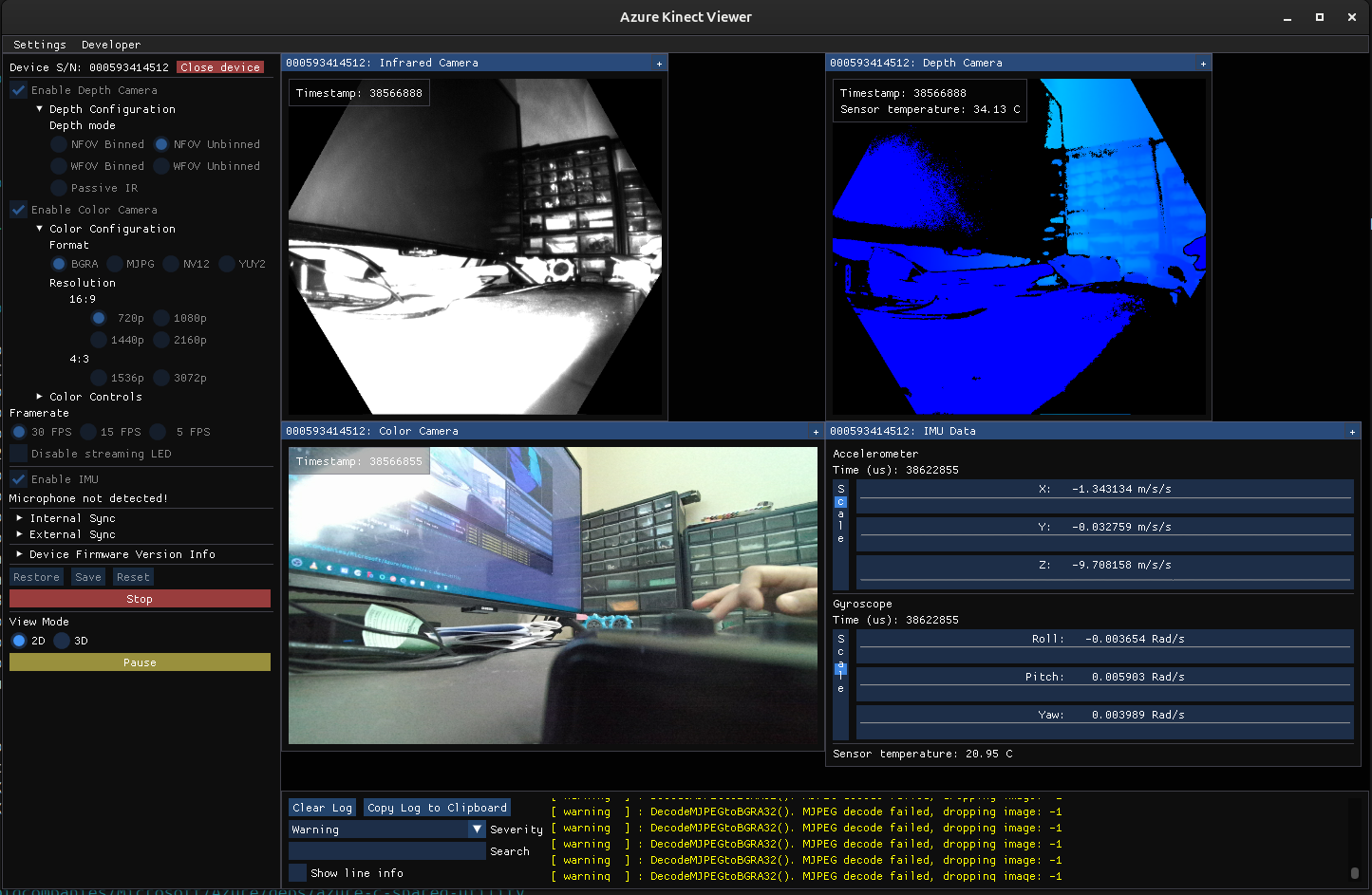Choose NV12 color format

pos(171,264)
